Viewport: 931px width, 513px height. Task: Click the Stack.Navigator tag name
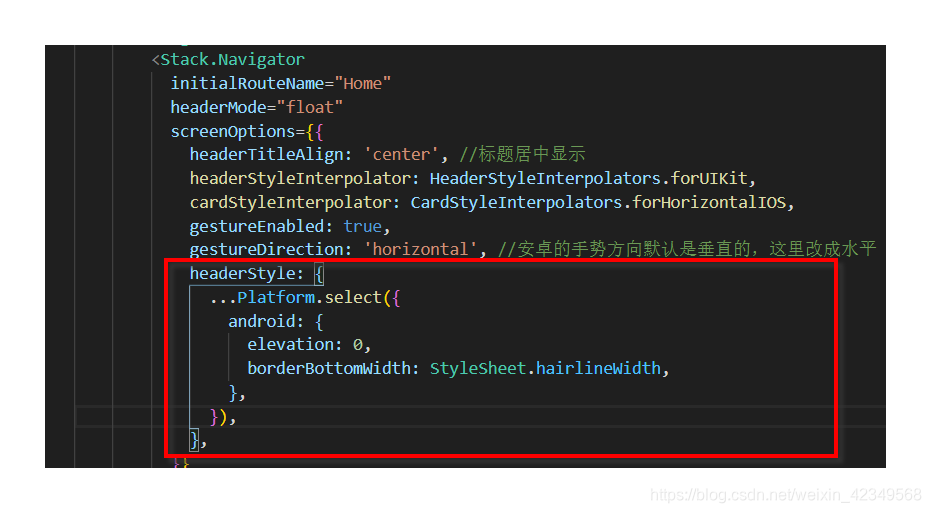point(232,59)
